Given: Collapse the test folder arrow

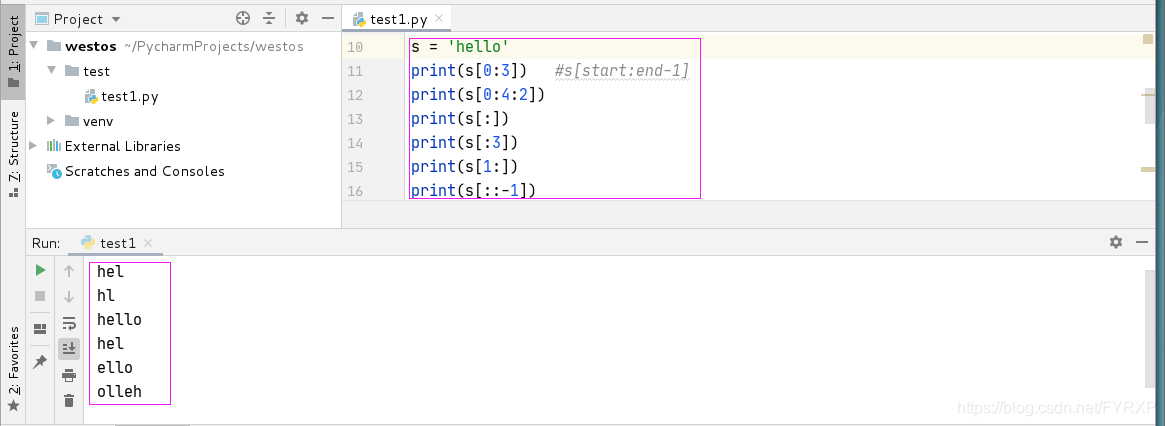Looking at the screenshot, I should pos(51,71).
